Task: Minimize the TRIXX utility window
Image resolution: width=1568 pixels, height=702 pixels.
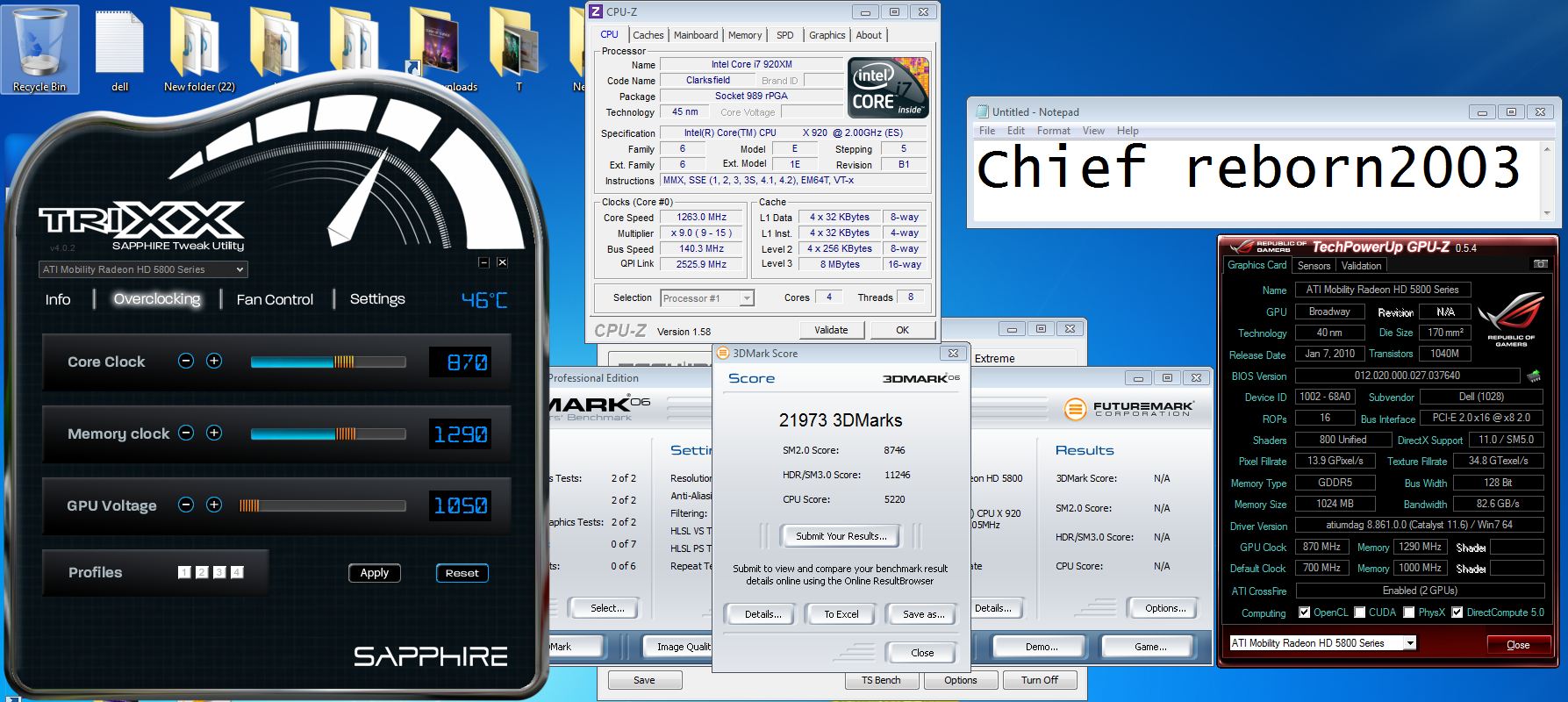Action: point(483,262)
